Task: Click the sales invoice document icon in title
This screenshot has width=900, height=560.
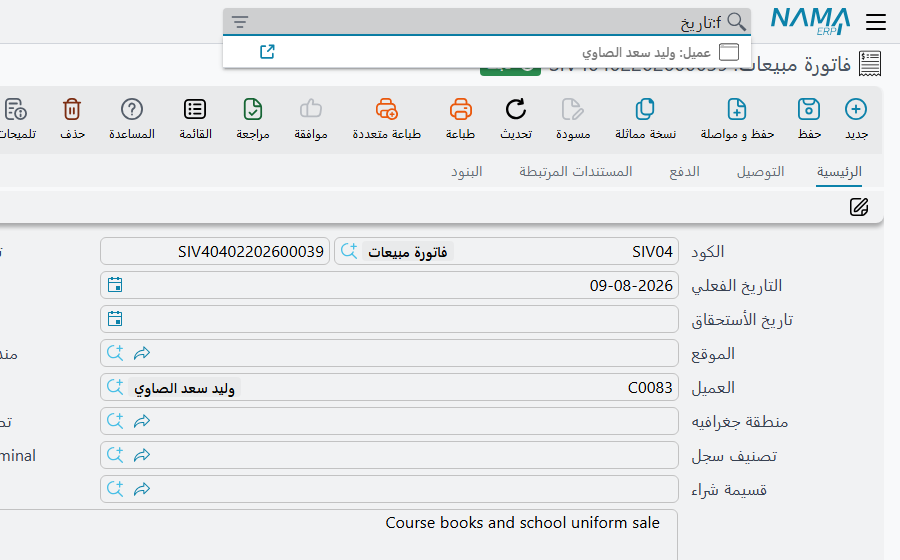Action: [870, 64]
